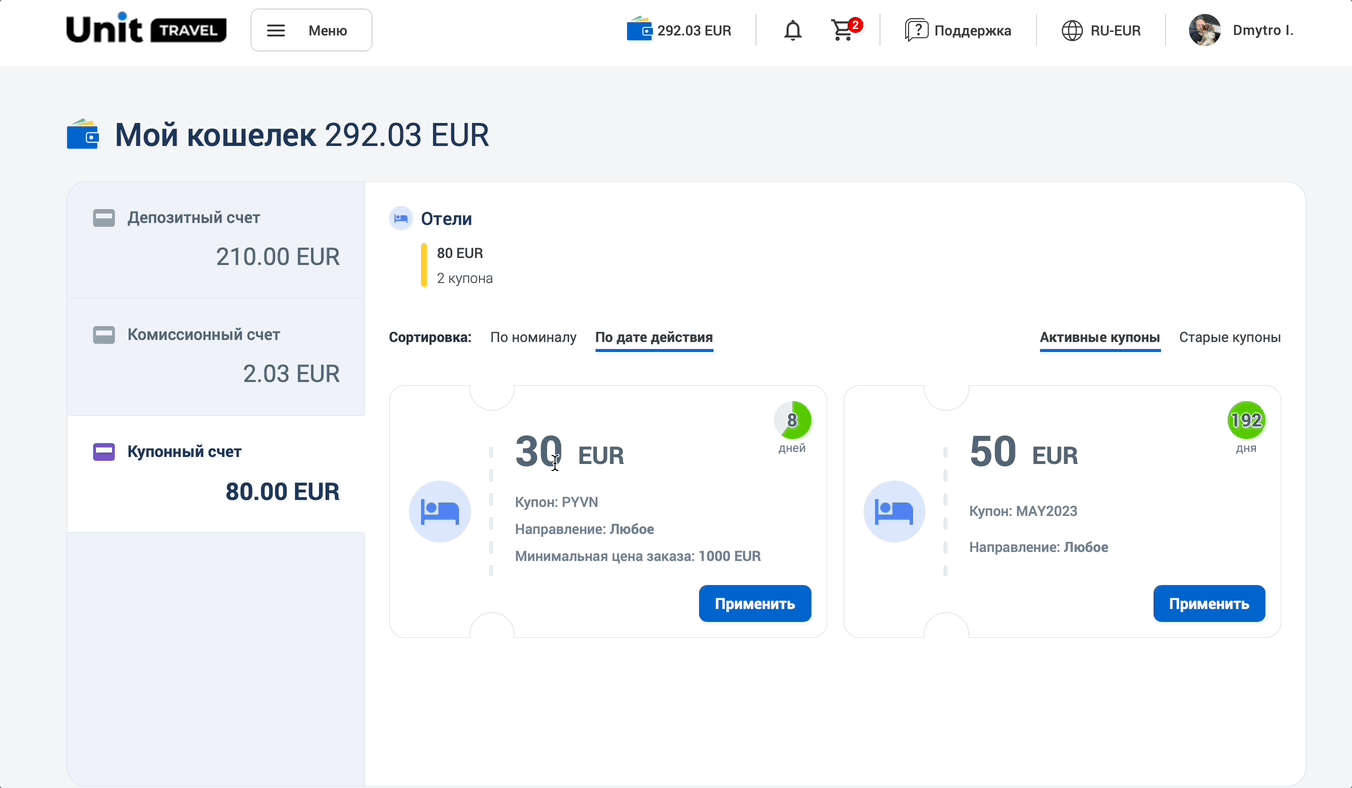
Task: Click the wallet icon in the header
Action: 639,30
